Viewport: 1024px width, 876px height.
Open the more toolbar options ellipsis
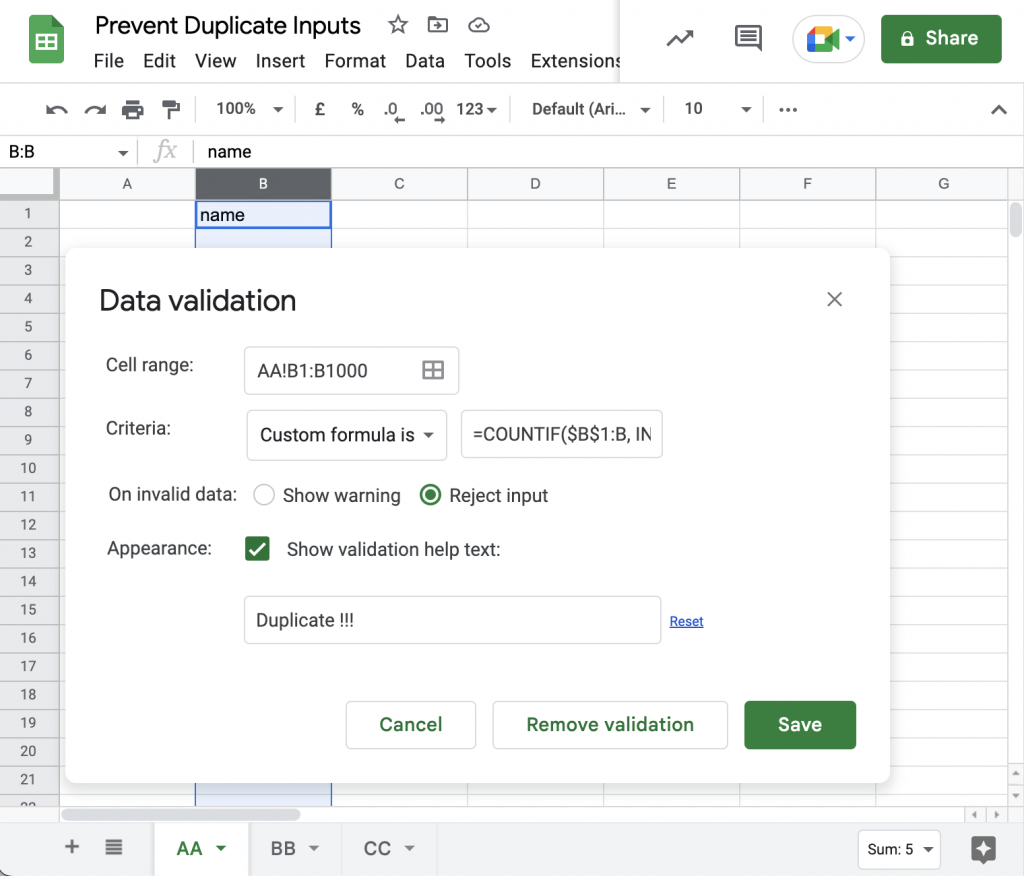(x=788, y=109)
